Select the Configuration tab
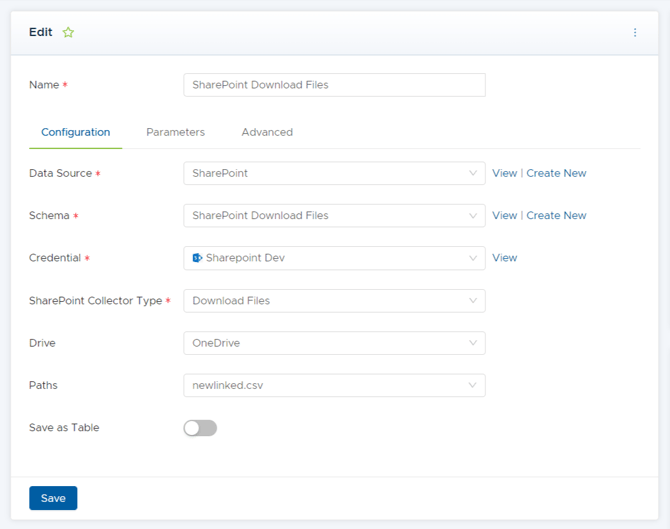 (x=76, y=132)
